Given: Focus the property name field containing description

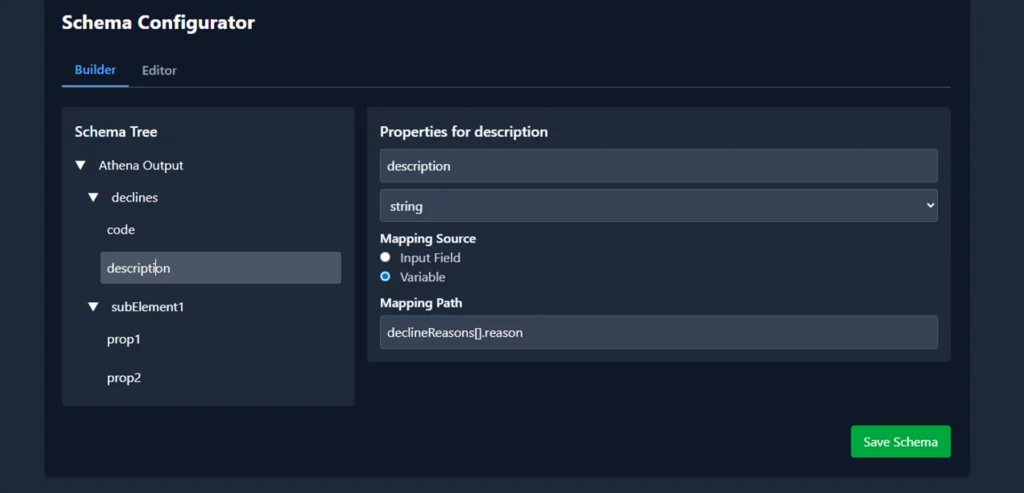Looking at the screenshot, I should coord(658,166).
